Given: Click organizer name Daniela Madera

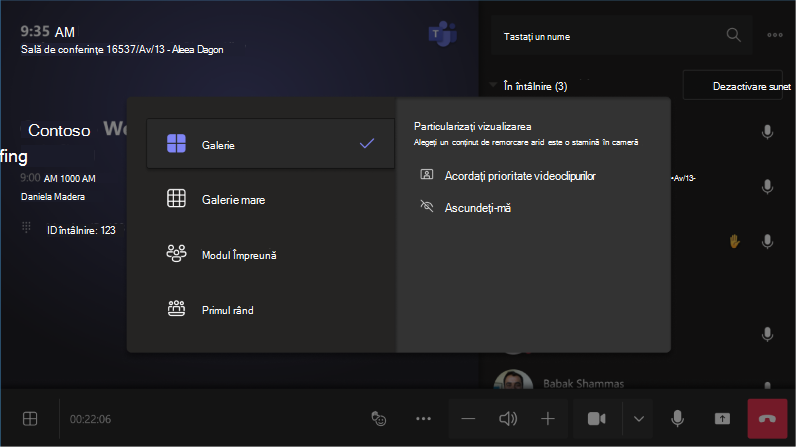Looking at the screenshot, I should click(x=53, y=197).
